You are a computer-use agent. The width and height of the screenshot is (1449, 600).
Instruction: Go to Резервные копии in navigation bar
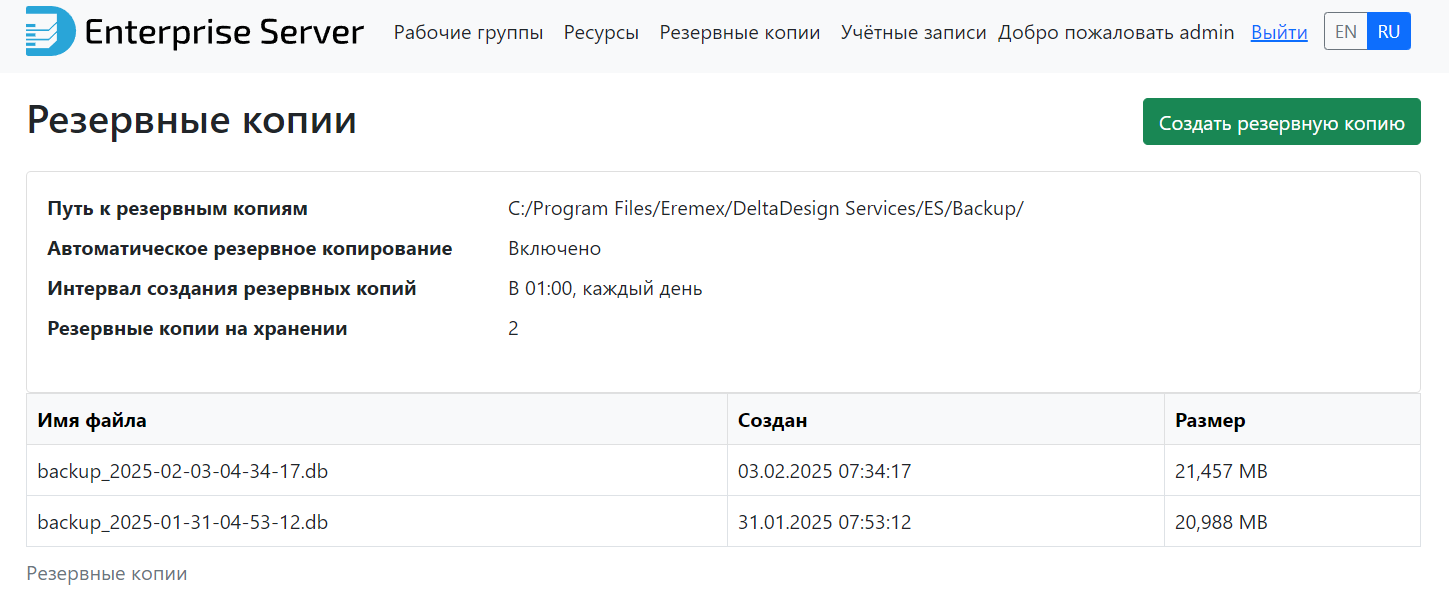coord(739,33)
